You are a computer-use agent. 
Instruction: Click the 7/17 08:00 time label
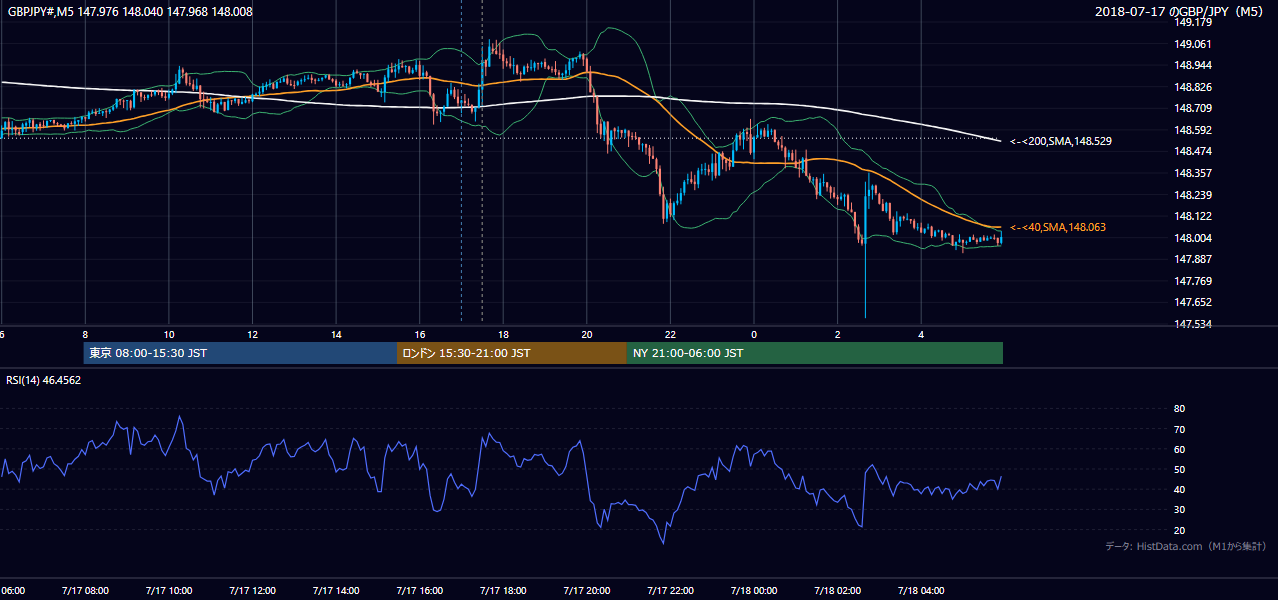click(84, 591)
